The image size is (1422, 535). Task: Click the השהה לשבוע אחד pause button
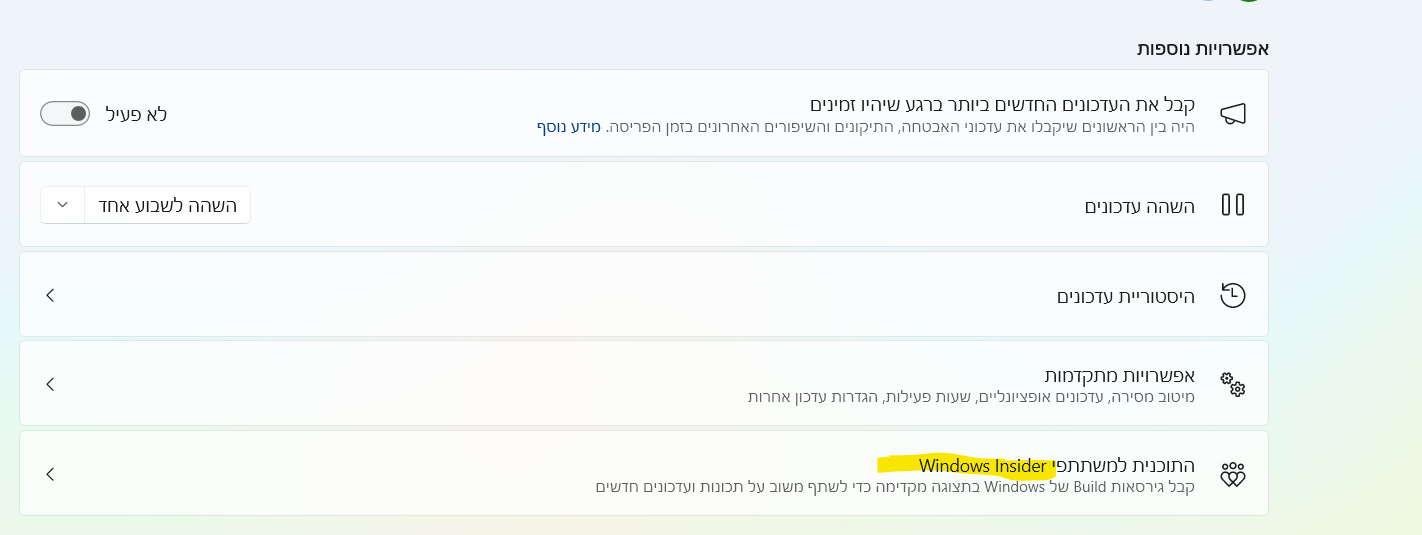pos(167,205)
